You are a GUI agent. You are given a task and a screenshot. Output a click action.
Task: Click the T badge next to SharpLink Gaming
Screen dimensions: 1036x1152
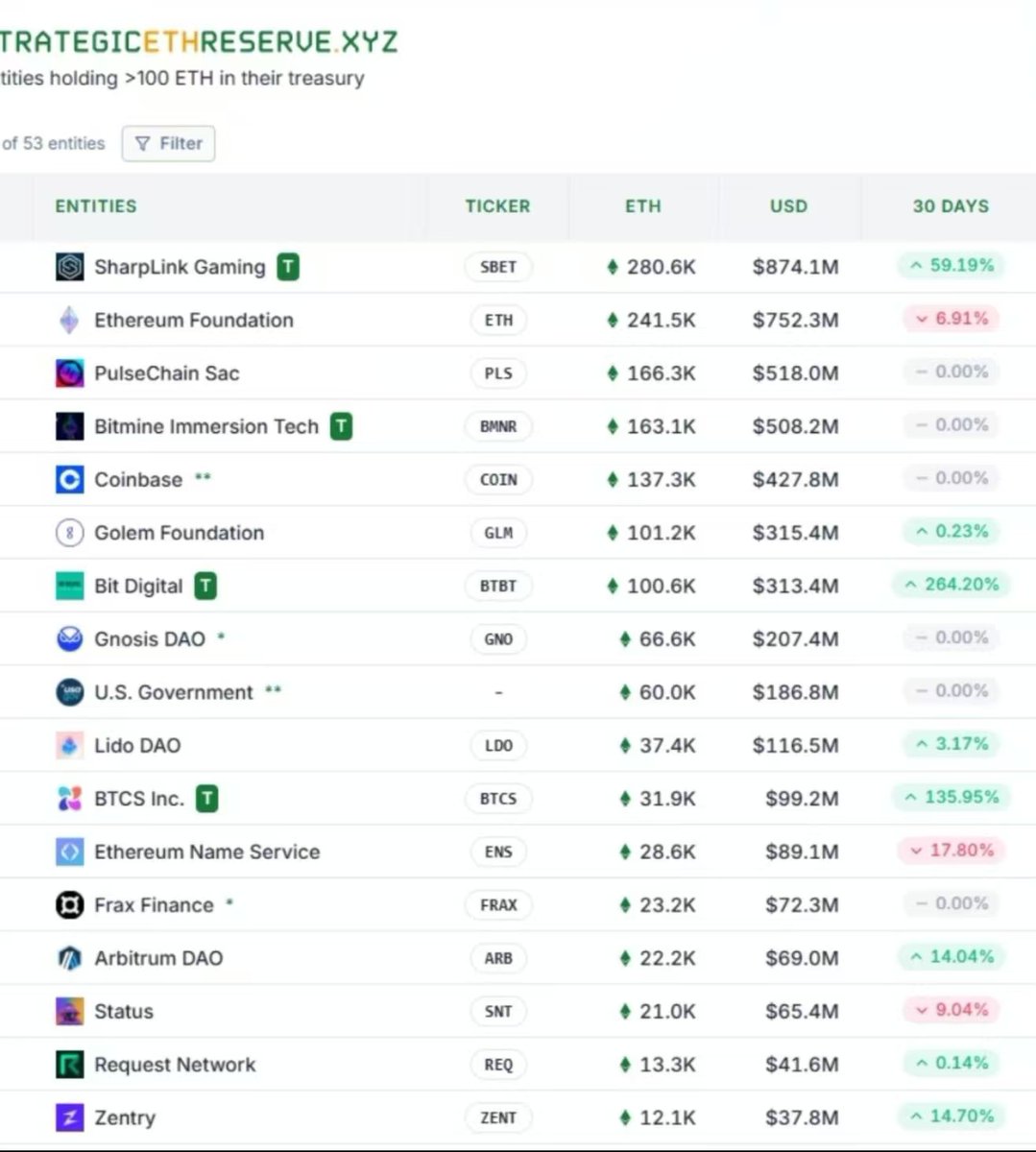(x=288, y=267)
